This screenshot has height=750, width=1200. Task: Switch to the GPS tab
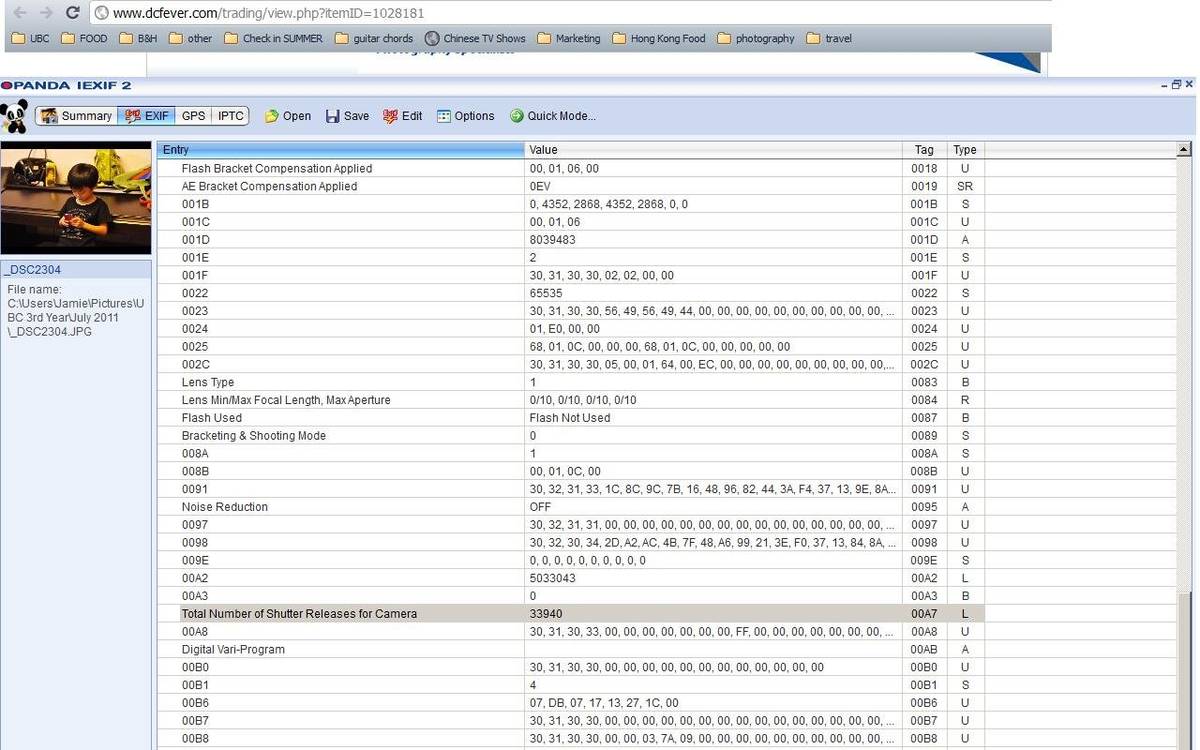(x=193, y=116)
